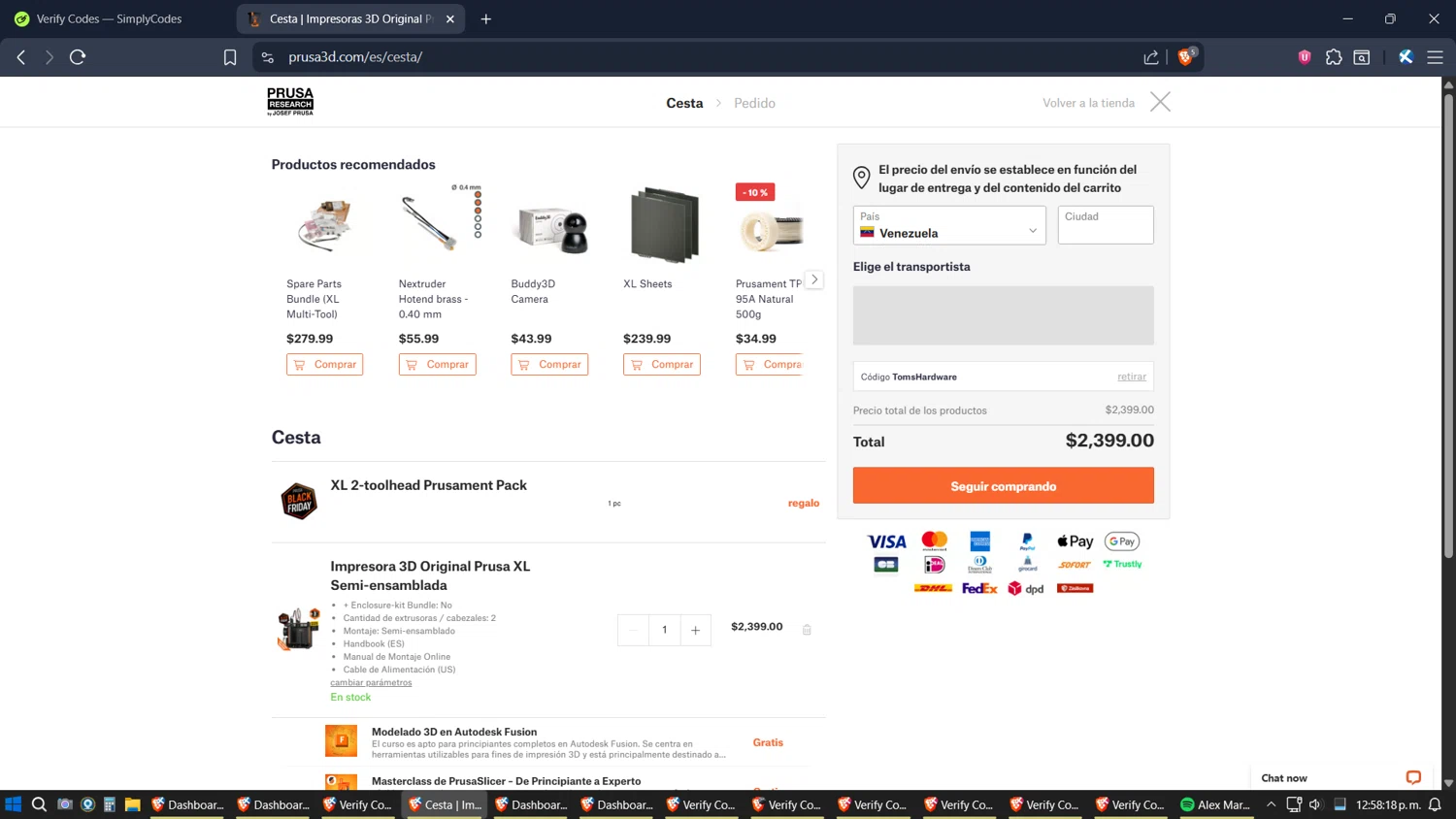Bookmark this page

tap(230, 57)
